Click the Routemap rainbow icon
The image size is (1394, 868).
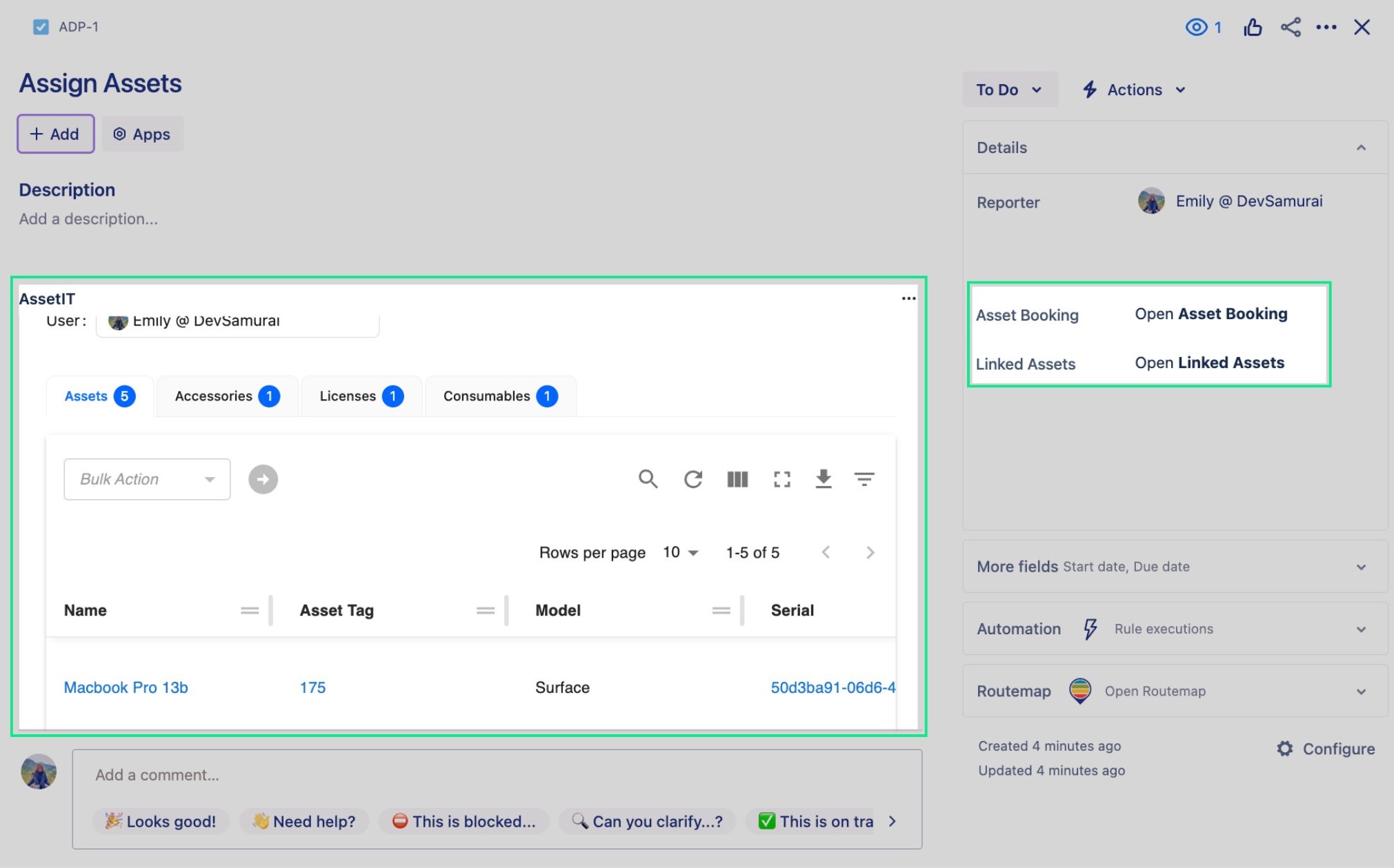pos(1078,690)
